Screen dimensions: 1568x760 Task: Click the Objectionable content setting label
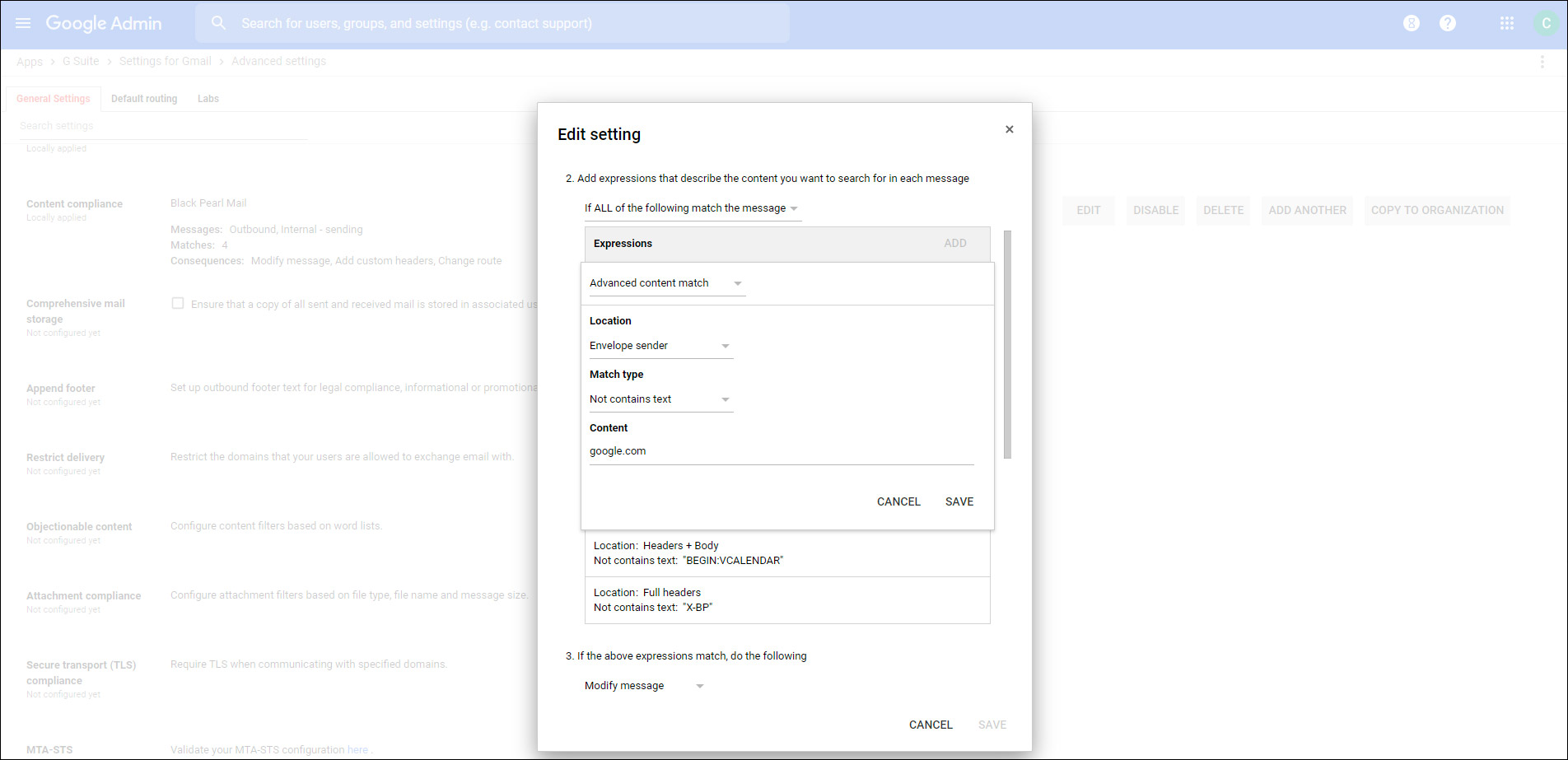tap(79, 527)
